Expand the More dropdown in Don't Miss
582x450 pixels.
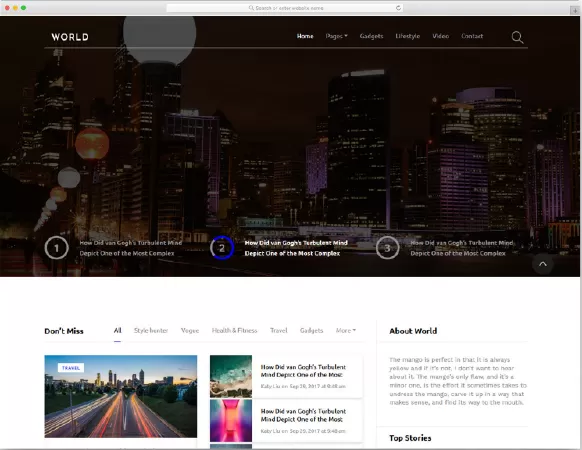(x=346, y=330)
